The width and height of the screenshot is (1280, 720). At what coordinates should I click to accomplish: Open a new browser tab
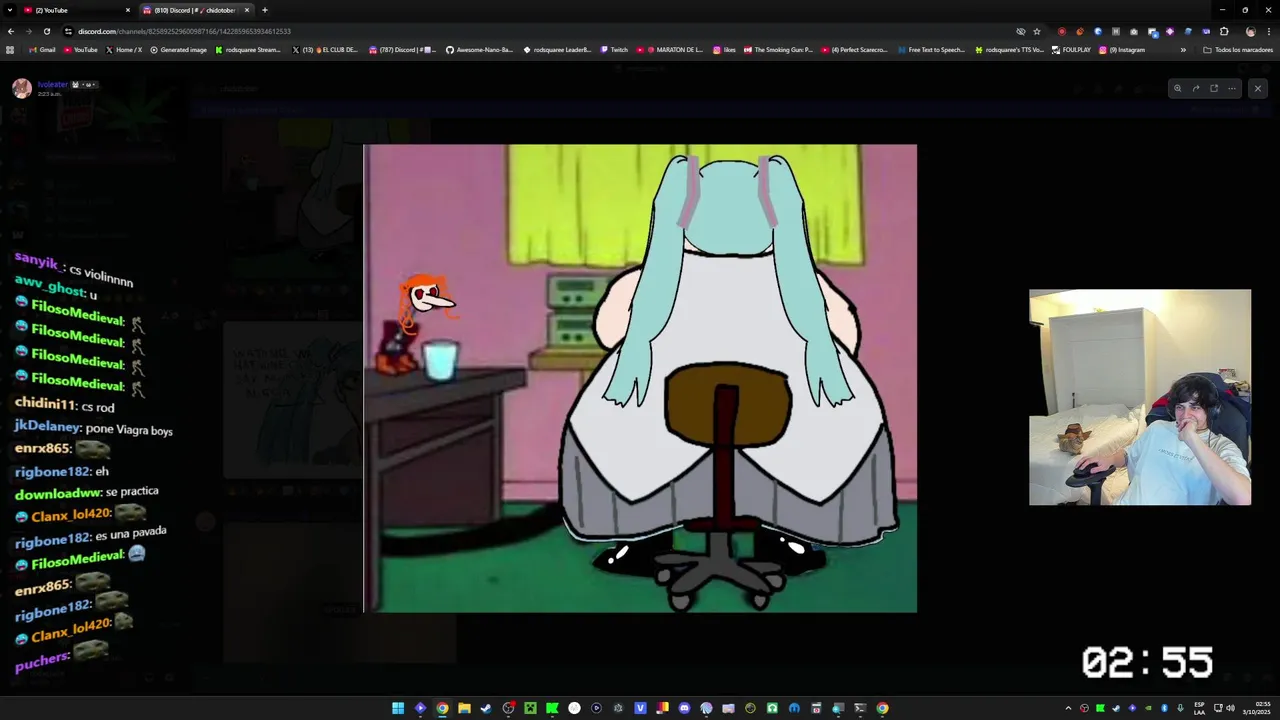pyautogui.click(x=265, y=10)
